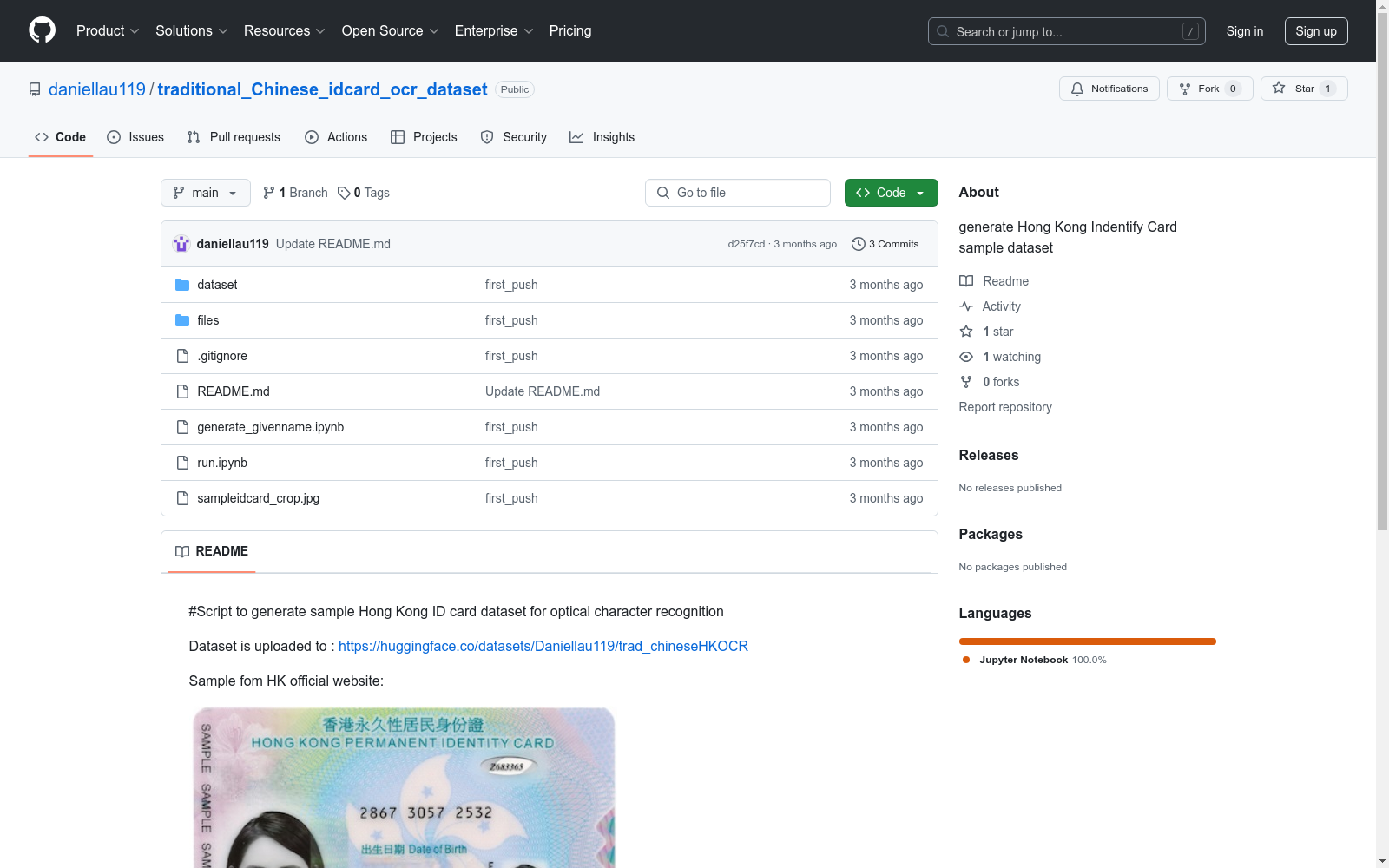The width and height of the screenshot is (1389, 868).
Task: Click the Update README.md commit message
Action: 333,244
